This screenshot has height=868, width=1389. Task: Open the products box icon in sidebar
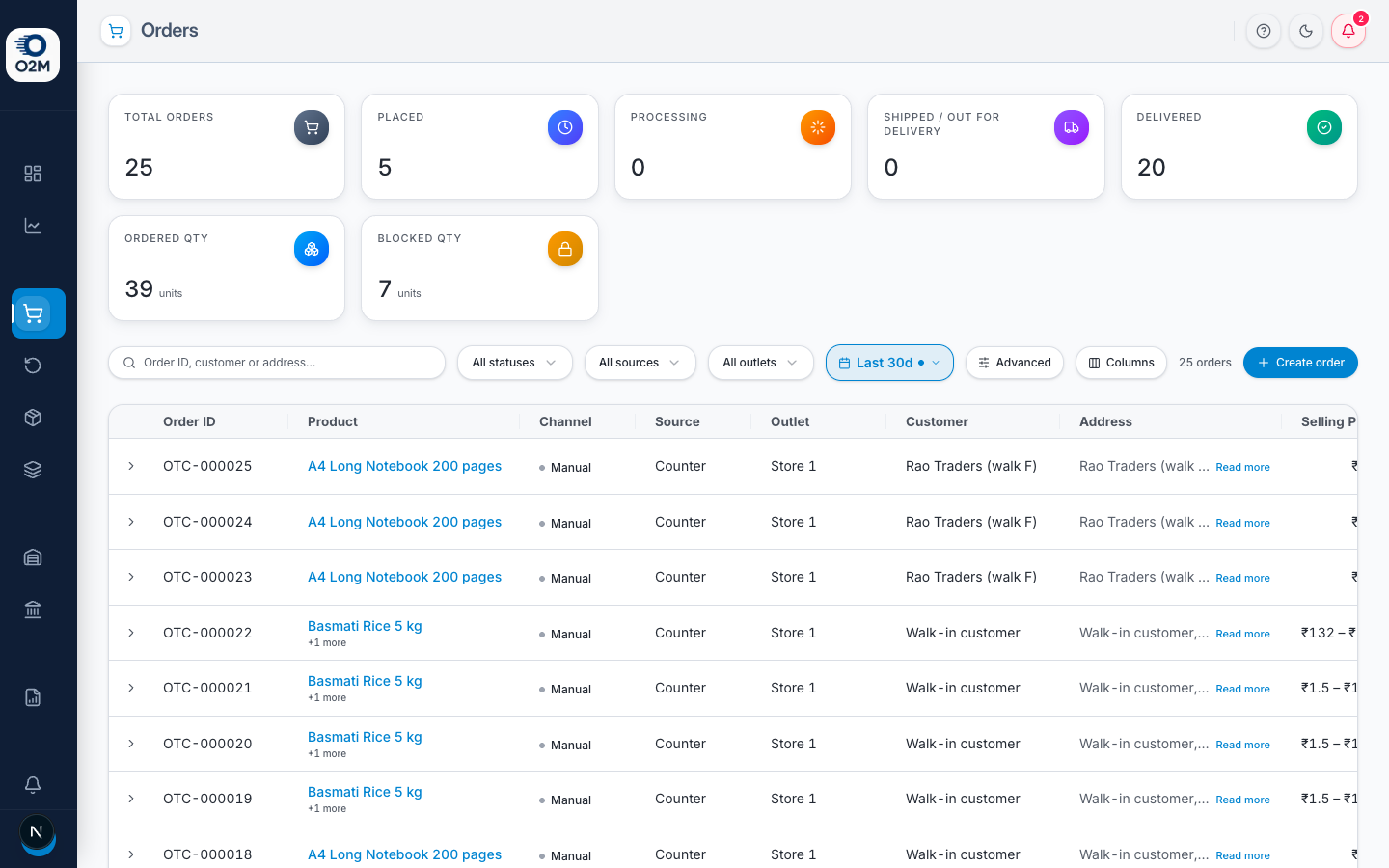click(x=33, y=418)
